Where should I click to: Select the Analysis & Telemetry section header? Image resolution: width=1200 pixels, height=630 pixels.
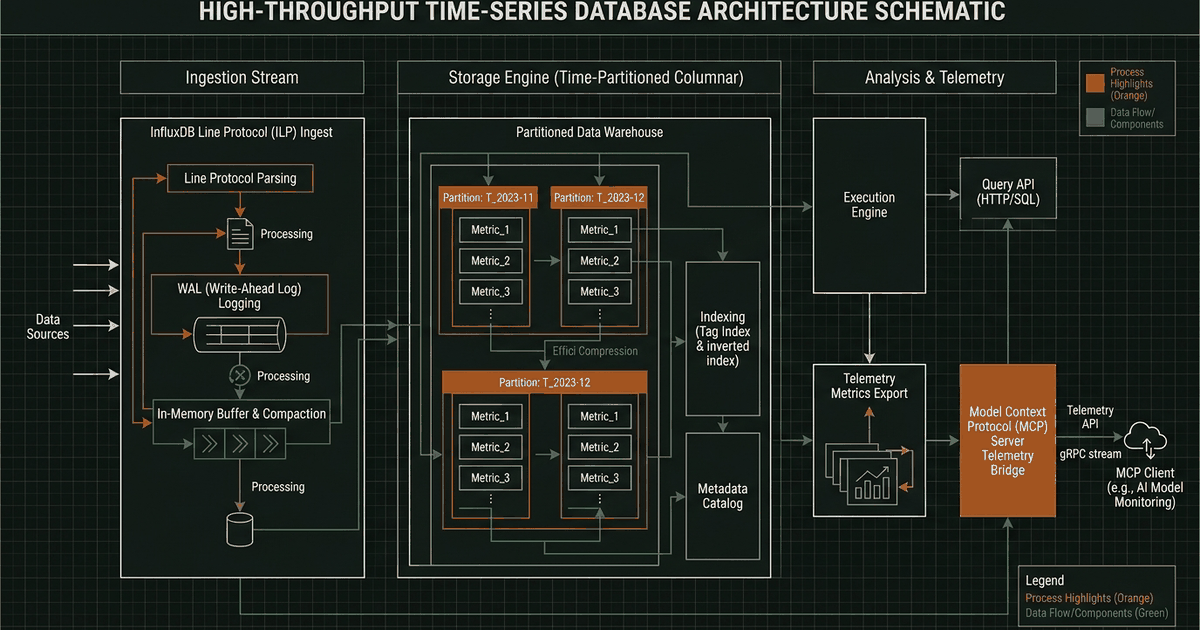click(934, 77)
